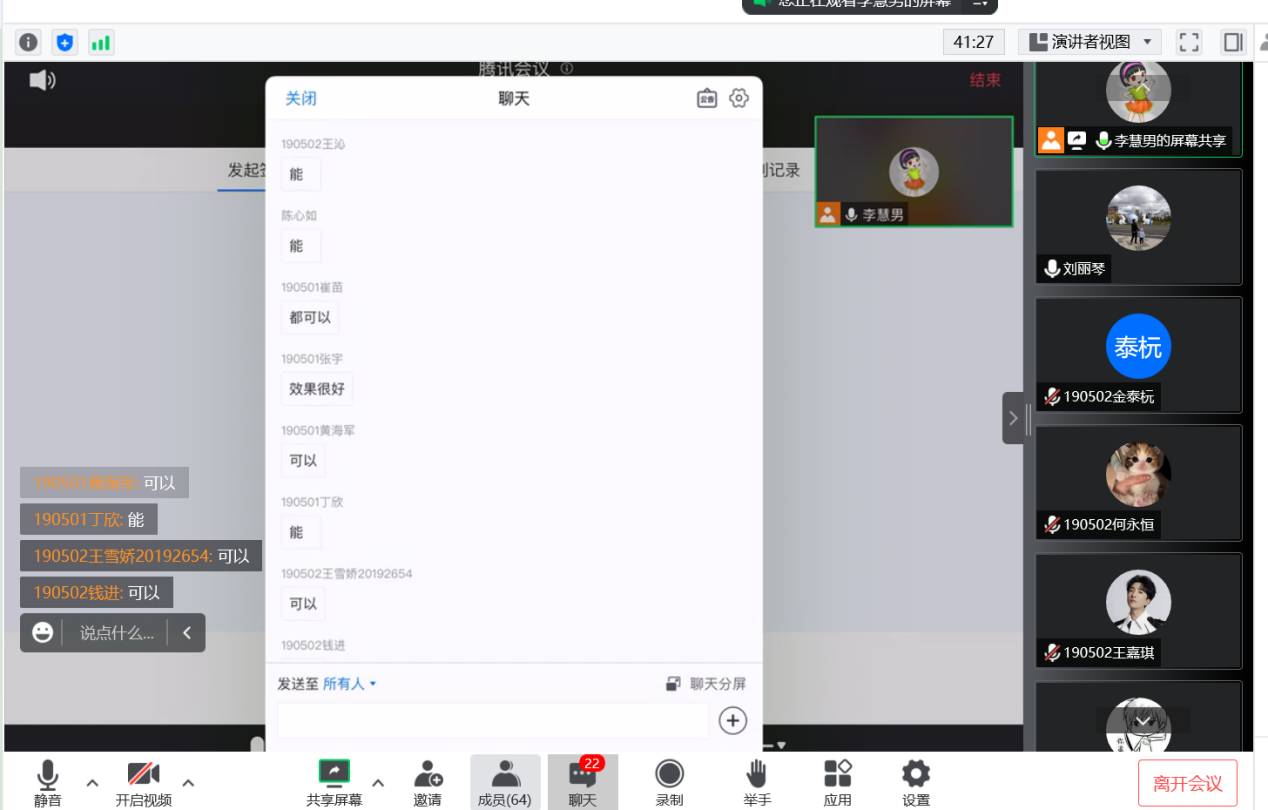
Task: Open the 成员(64) members panel
Action: click(505, 781)
